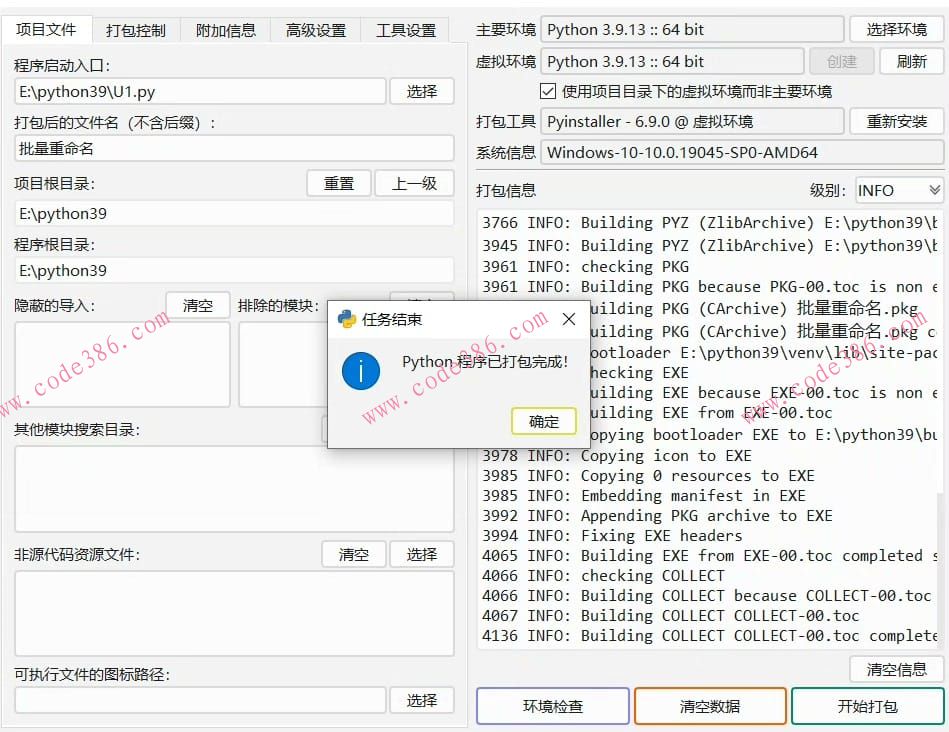Click the 刷新 button
Screen dimensions: 949x732
911,61
